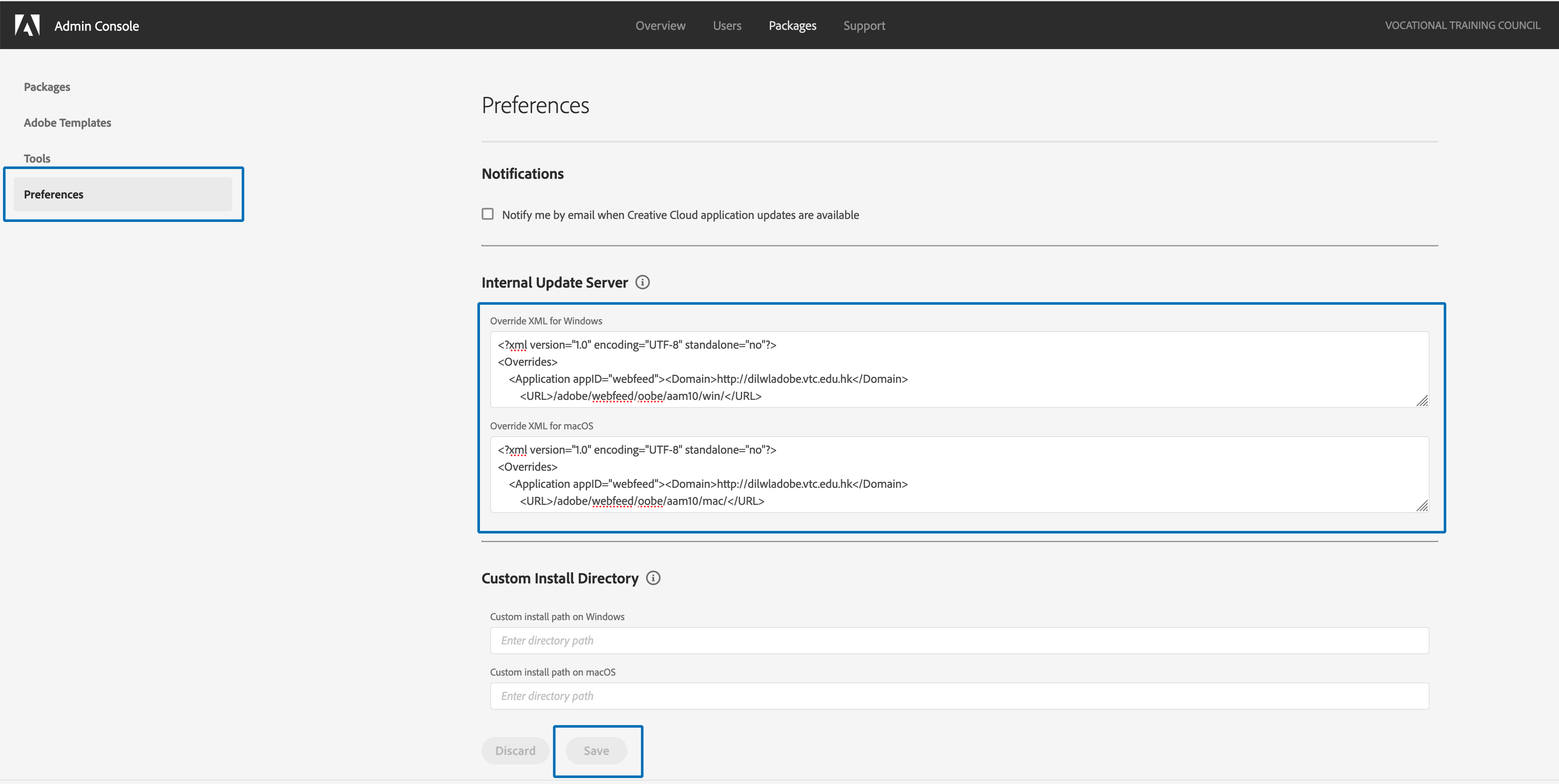This screenshot has height=784, width=1559.
Task: Select the Packages top navigation tab
Action: tap(792, 26)
